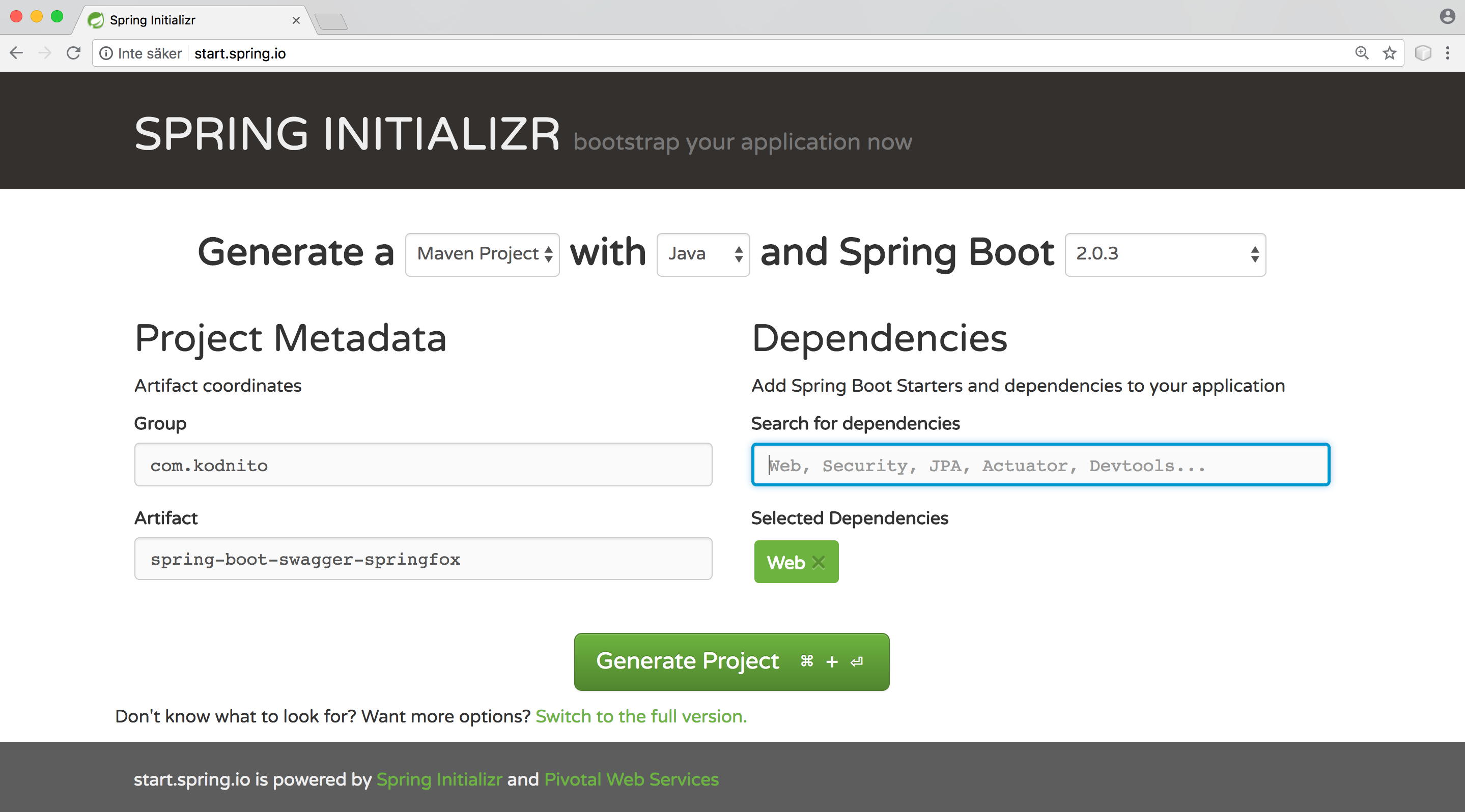Click the browser back arrow
The image size is (1465, 812).
pyautogui.click(x=16, y=53)
